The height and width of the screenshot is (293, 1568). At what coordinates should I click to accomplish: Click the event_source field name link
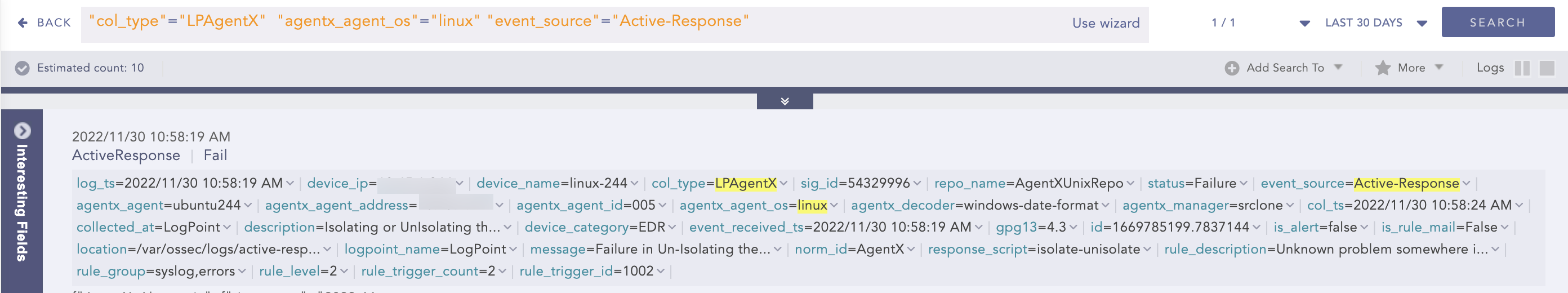1302,183
